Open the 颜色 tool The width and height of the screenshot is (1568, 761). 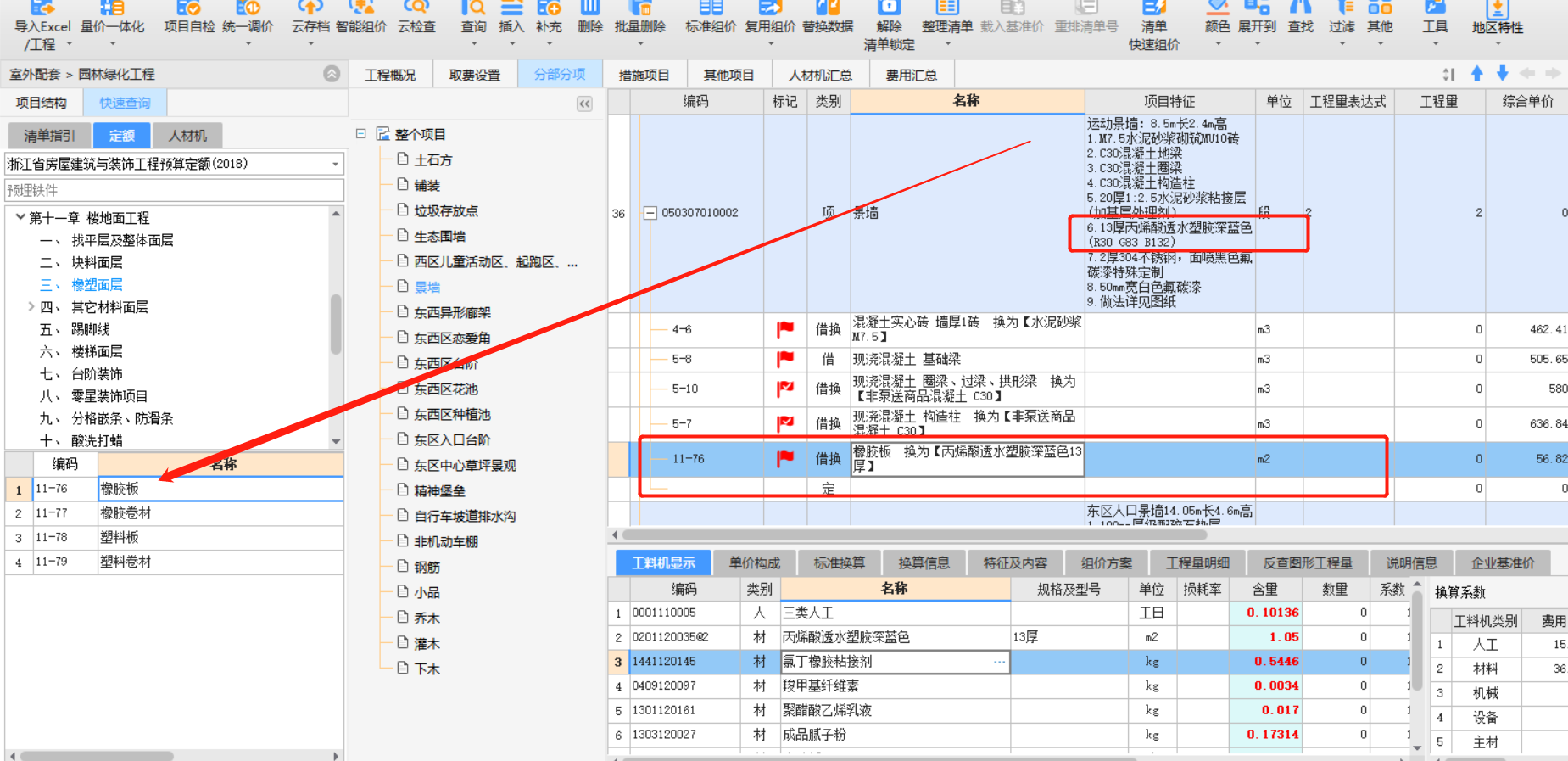pyautogui.click(x=1217, y=19)
